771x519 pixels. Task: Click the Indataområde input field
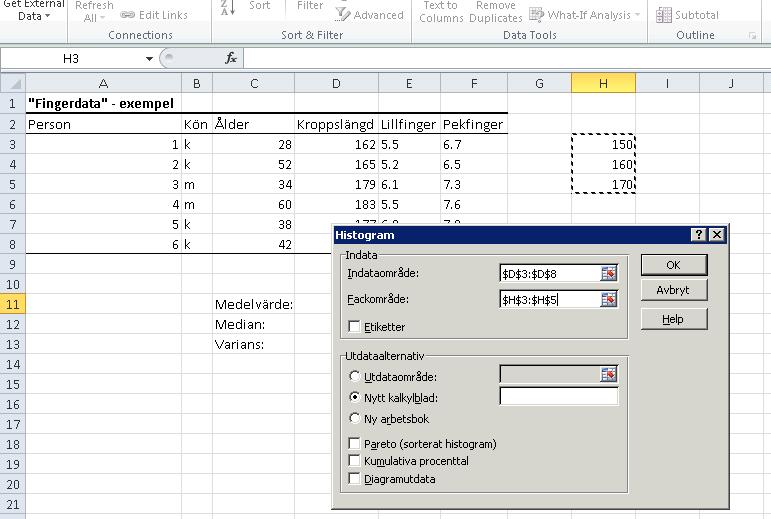(550, 274)
